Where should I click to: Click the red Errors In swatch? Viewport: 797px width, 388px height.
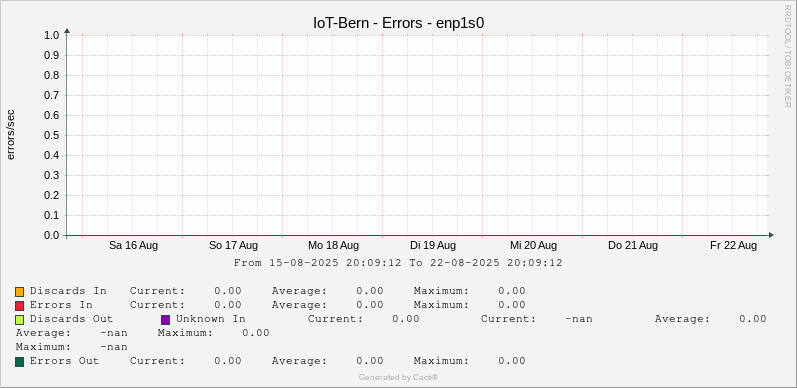point(20,306)
